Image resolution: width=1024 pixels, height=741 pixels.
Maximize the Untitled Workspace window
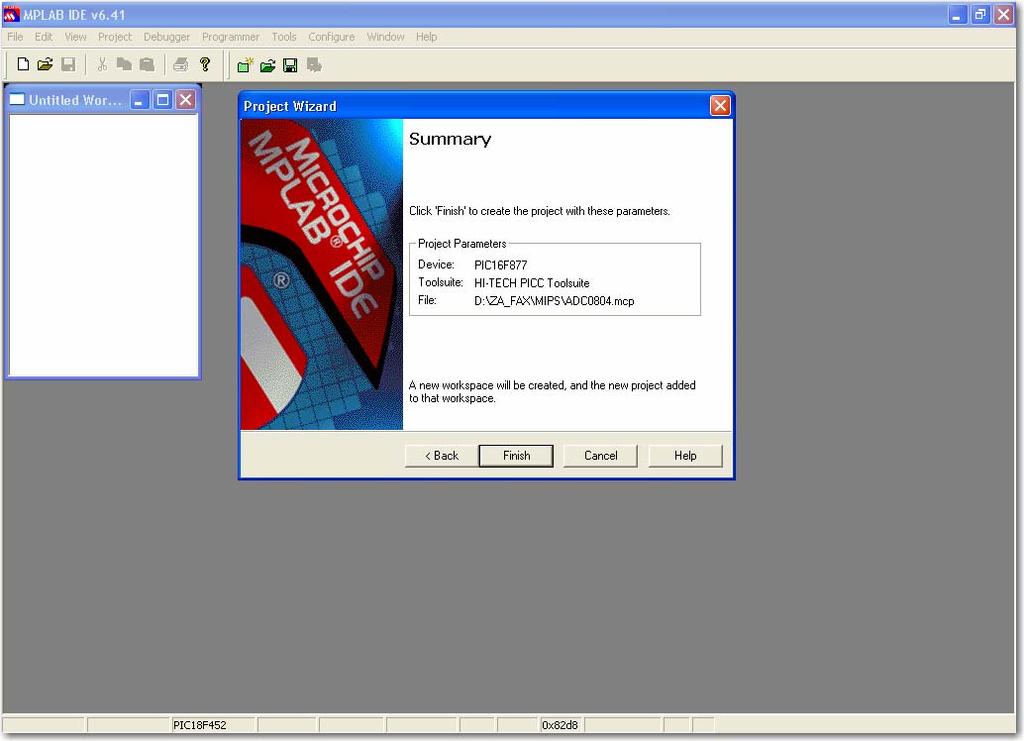(163, 100)
